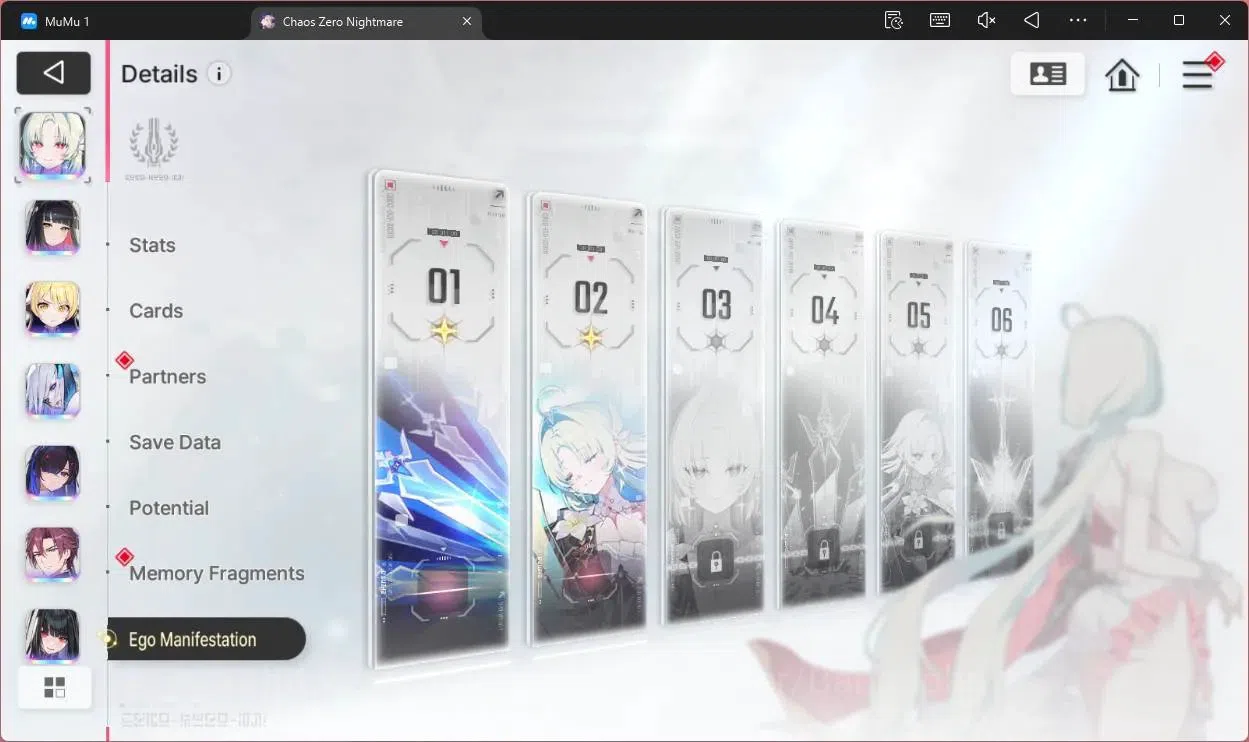Open the MuMu keyboard mapping icon
This screenshot has height=742, width=1249.
point(940,20)
